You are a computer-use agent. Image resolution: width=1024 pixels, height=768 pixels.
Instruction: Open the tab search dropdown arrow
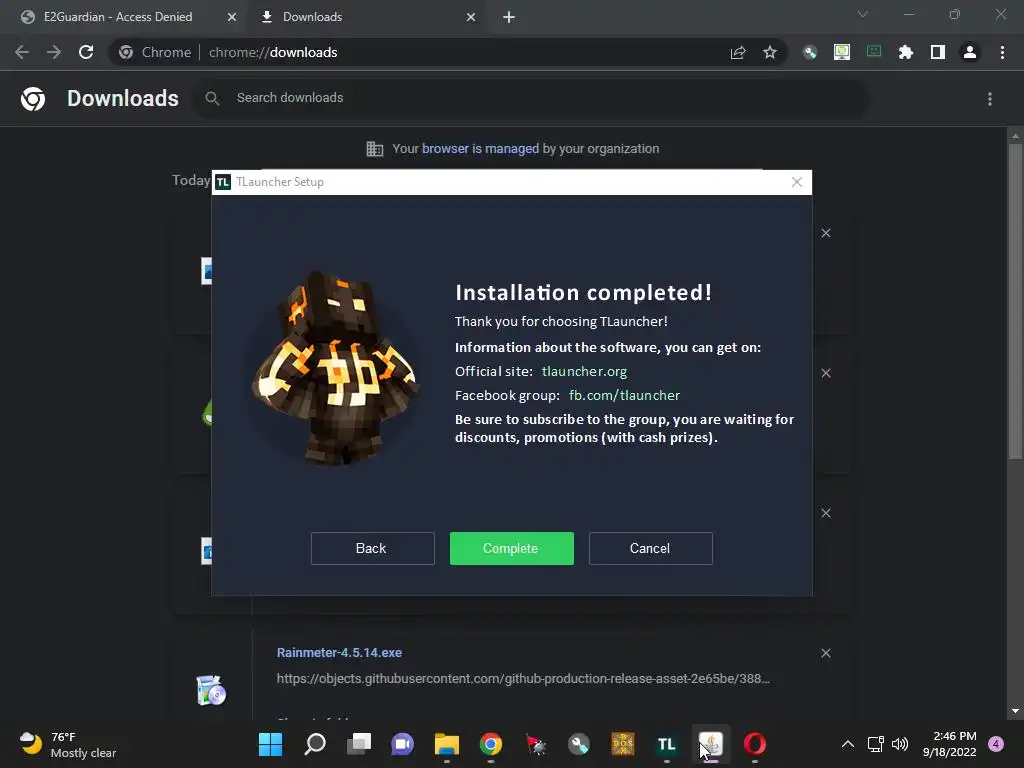tap(863, 14)
